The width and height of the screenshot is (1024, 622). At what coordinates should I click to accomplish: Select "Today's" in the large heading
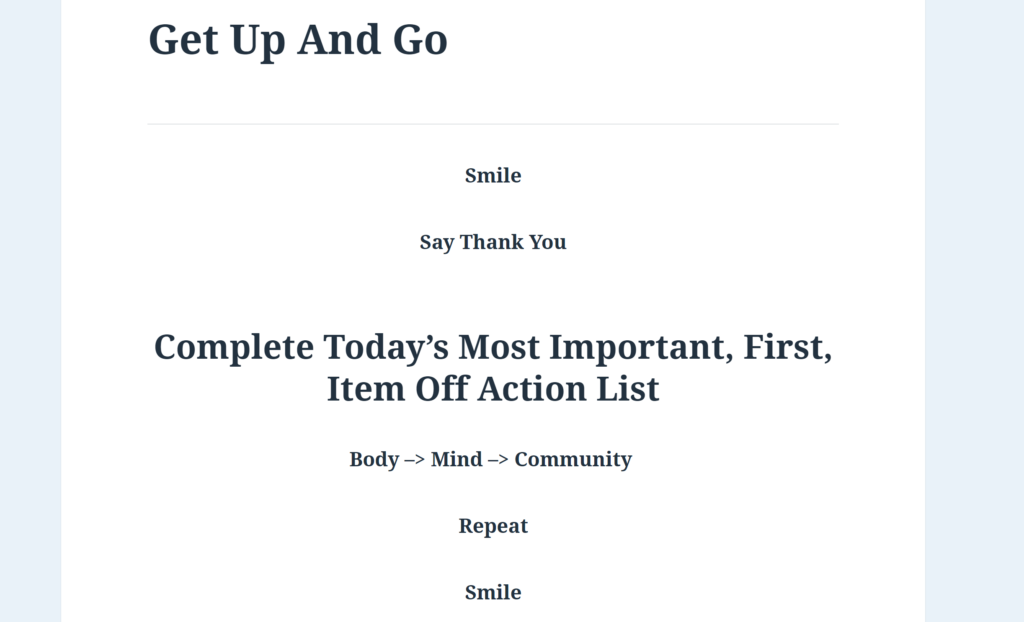pyautogui.click(x=386, y=348)
